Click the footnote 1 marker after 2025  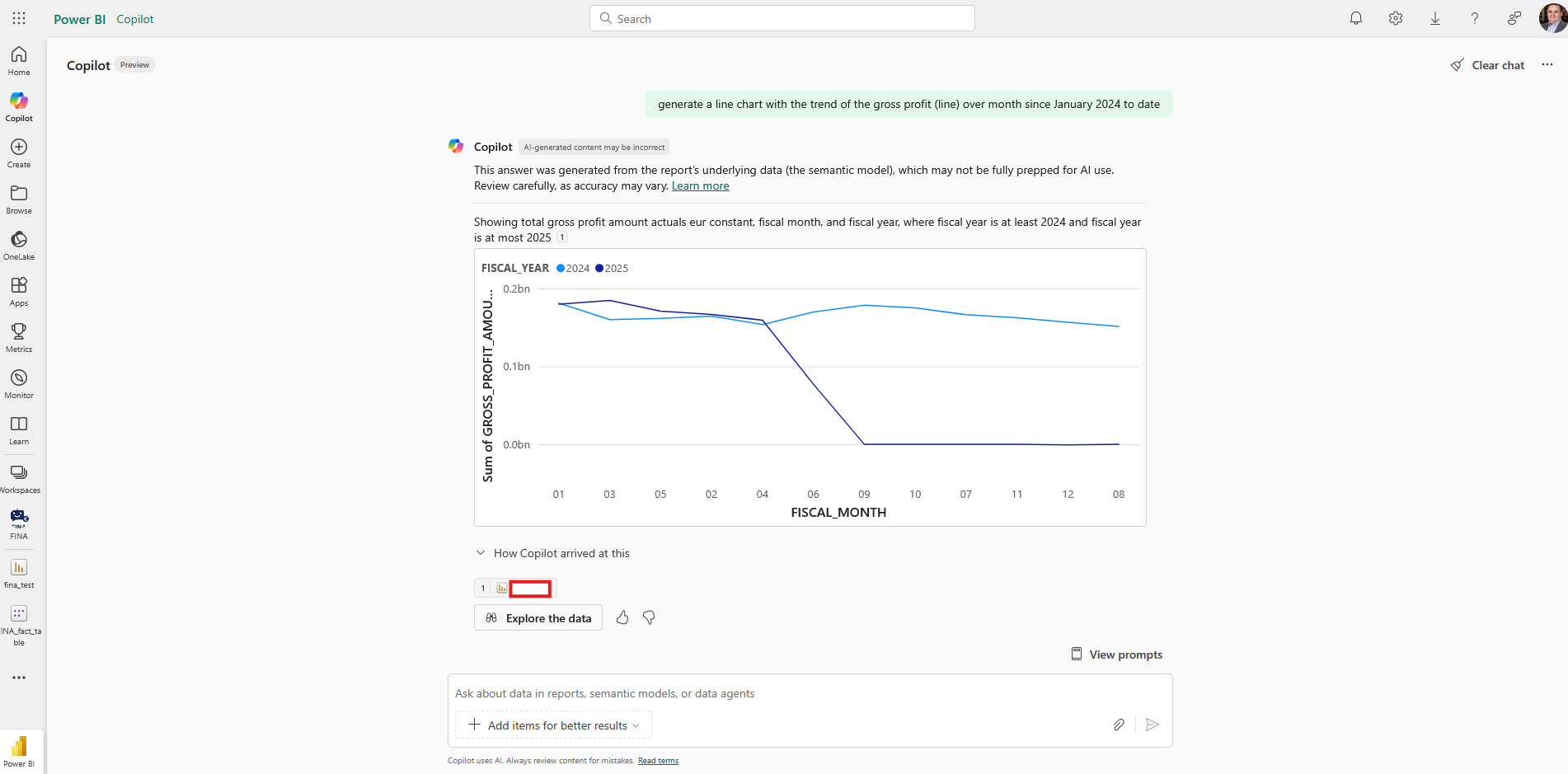point(562,237)
